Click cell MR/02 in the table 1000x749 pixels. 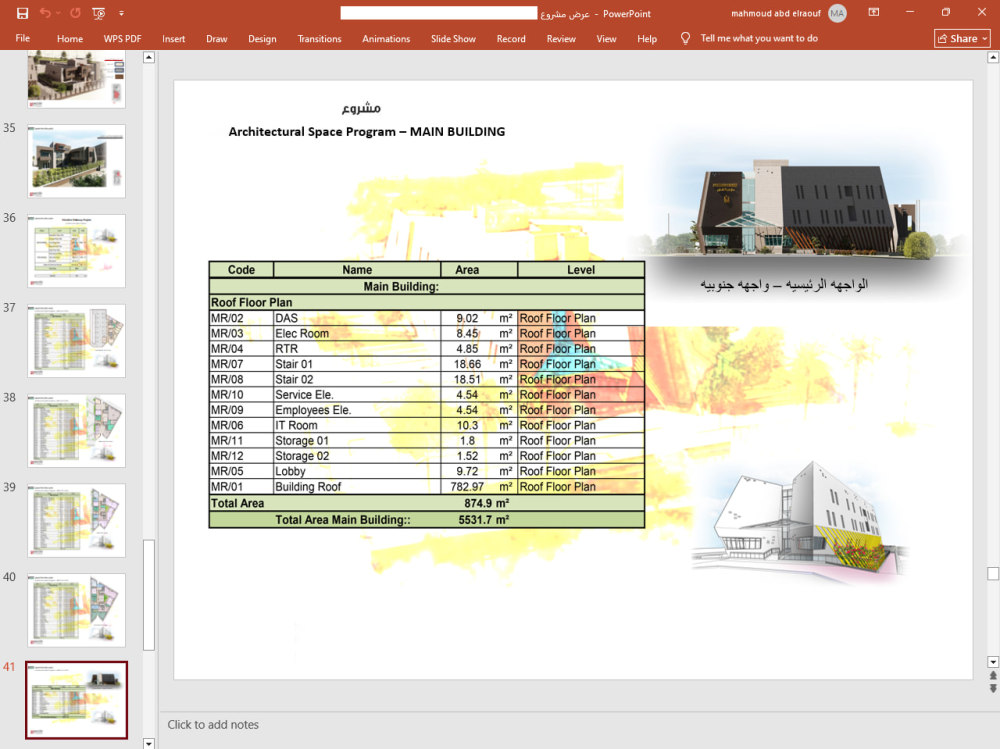tap(241, 318)
